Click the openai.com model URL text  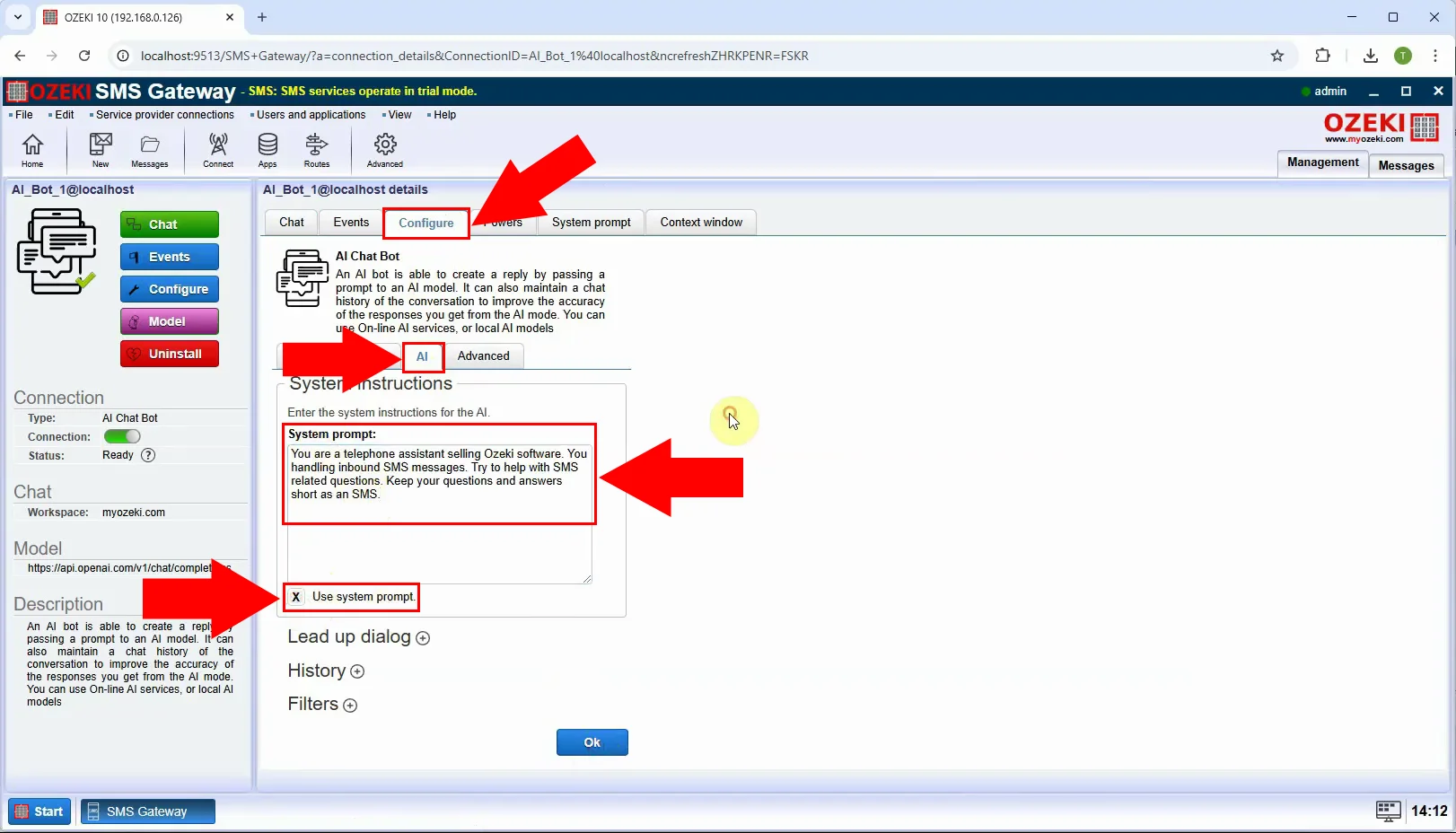[129, 568]
